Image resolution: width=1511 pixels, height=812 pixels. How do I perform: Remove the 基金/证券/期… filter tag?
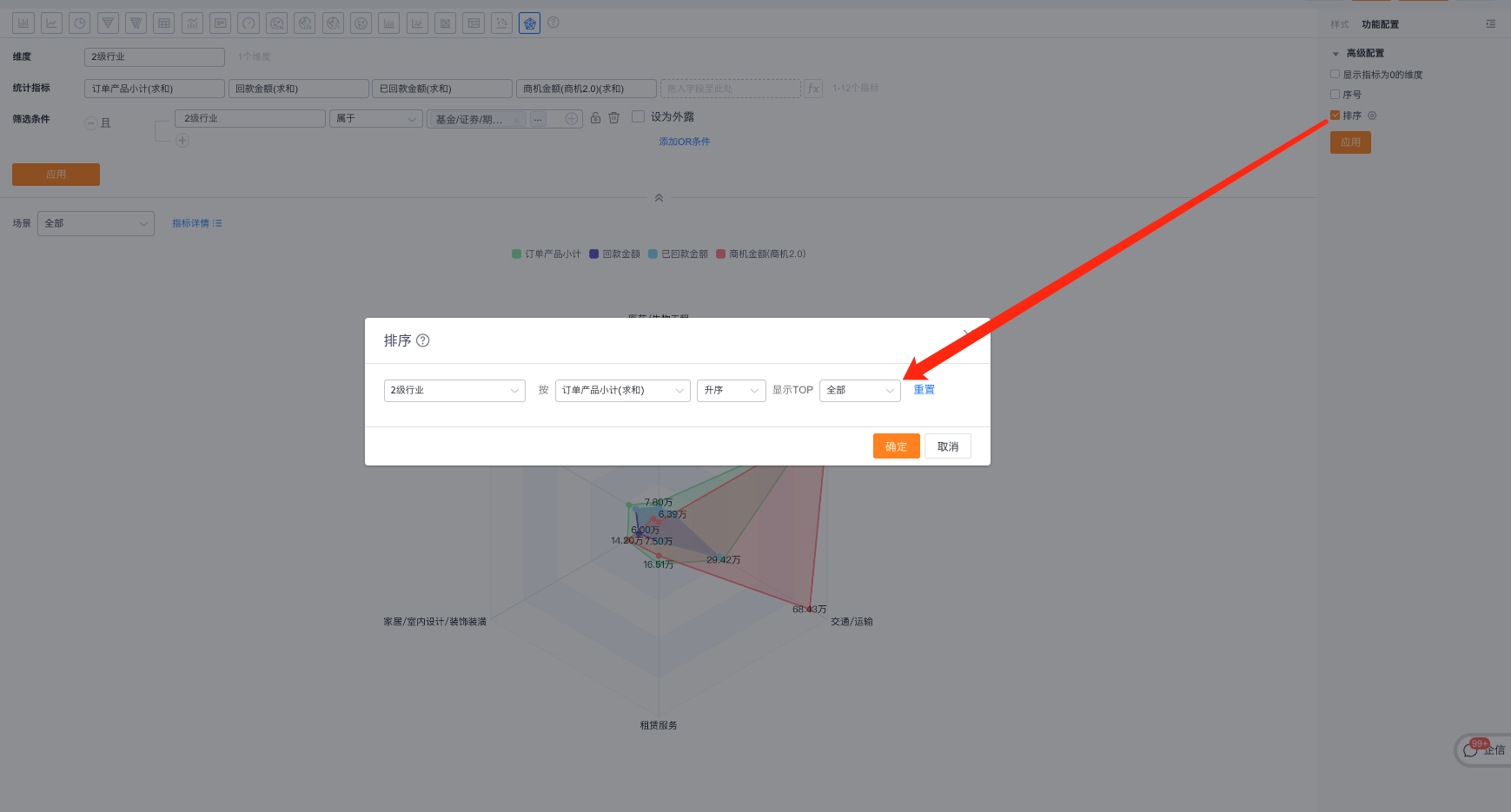pos(517,120)
